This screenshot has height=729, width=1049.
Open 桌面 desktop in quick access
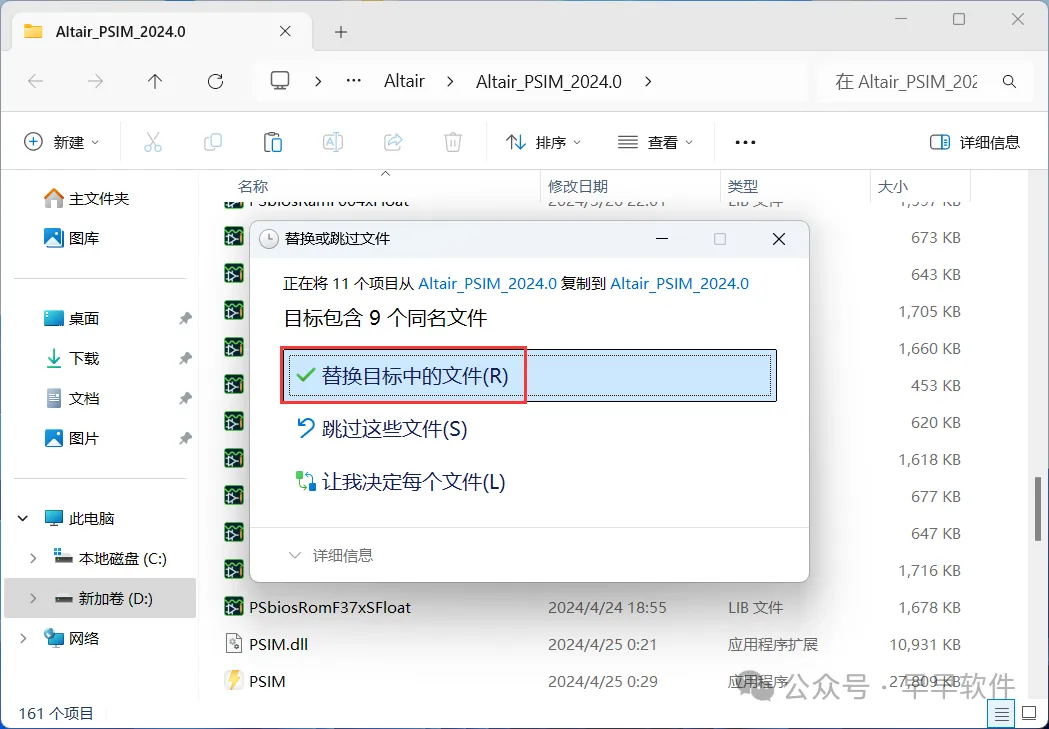coord(72,318)
